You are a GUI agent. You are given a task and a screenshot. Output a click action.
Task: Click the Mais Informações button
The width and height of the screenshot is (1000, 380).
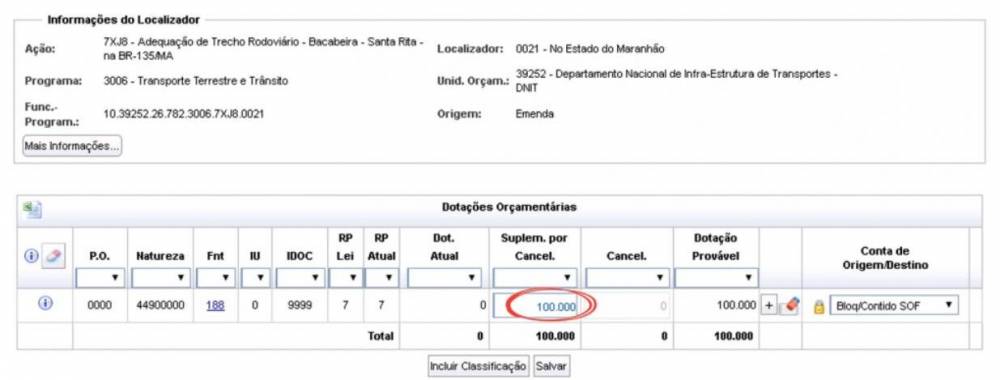coord(71,146)
